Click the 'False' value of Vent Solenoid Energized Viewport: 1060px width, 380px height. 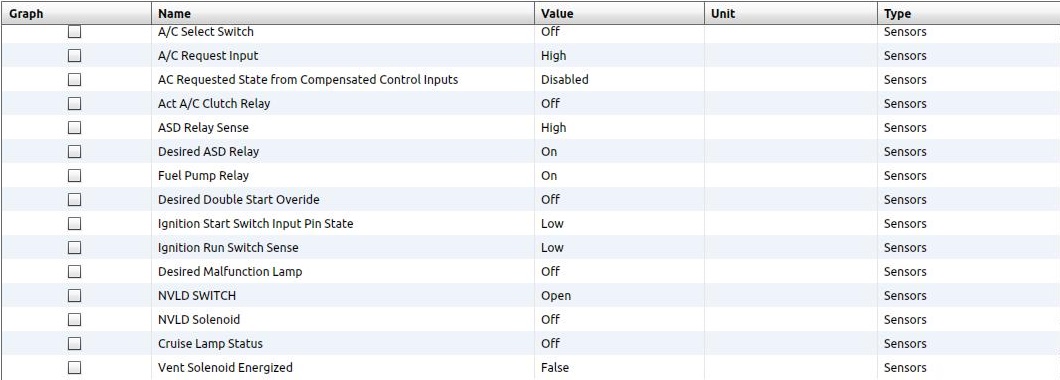pos(555,367)
